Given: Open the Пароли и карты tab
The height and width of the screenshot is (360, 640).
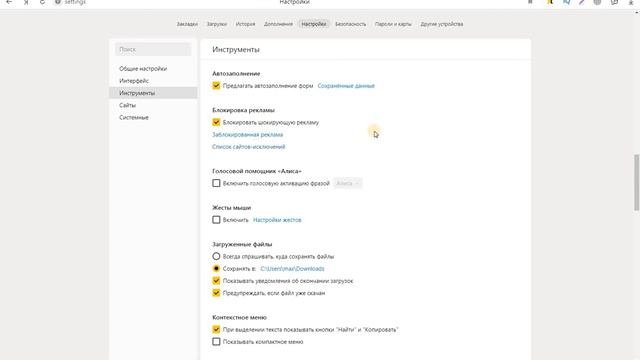Looking at the screenshot, I should 393,24.
